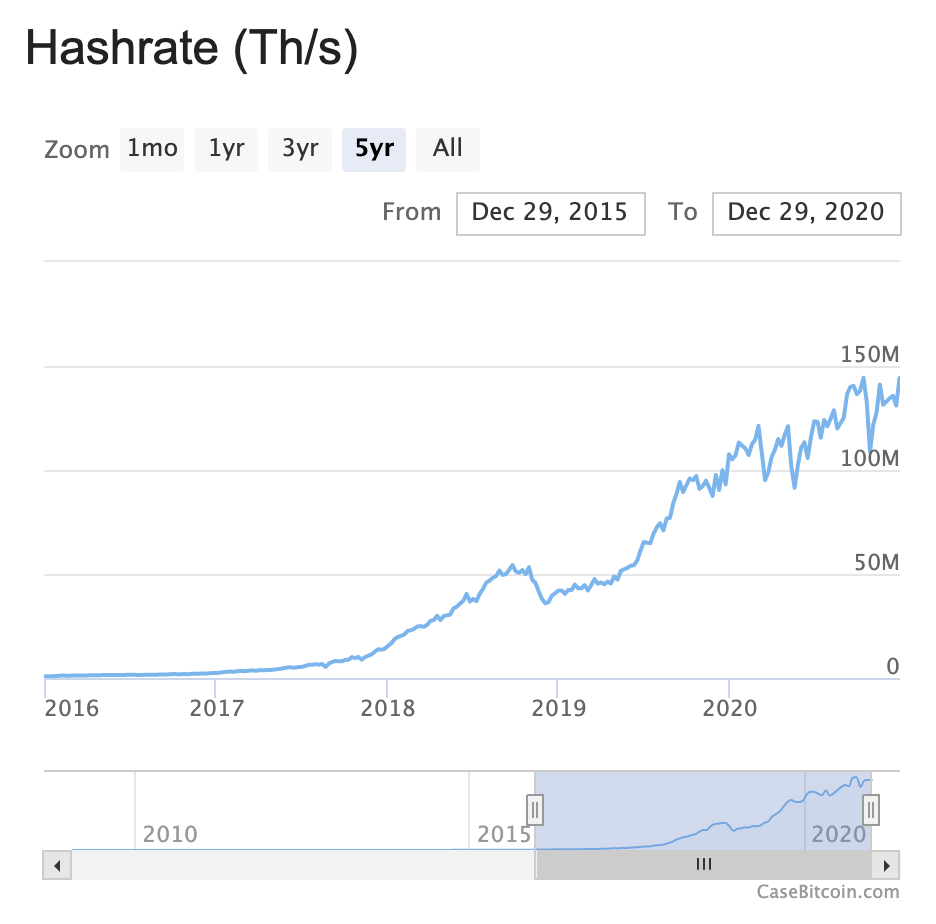Open the To date field
The height and width of the screenshot is (924, 936).
[x=806, y=213]
